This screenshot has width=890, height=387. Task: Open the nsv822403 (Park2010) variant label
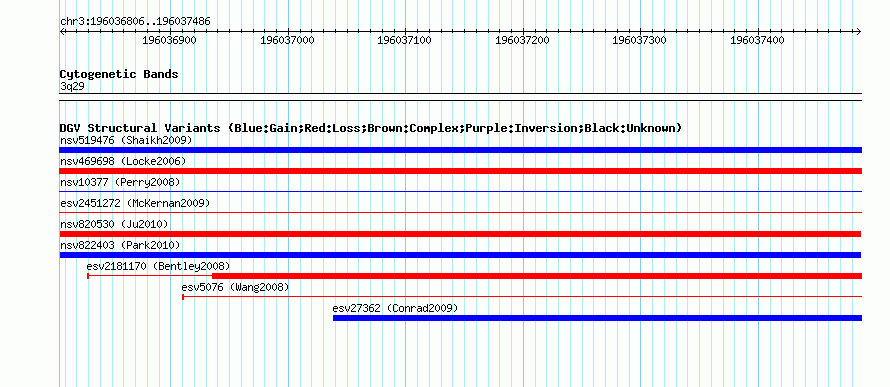point(120,245)
